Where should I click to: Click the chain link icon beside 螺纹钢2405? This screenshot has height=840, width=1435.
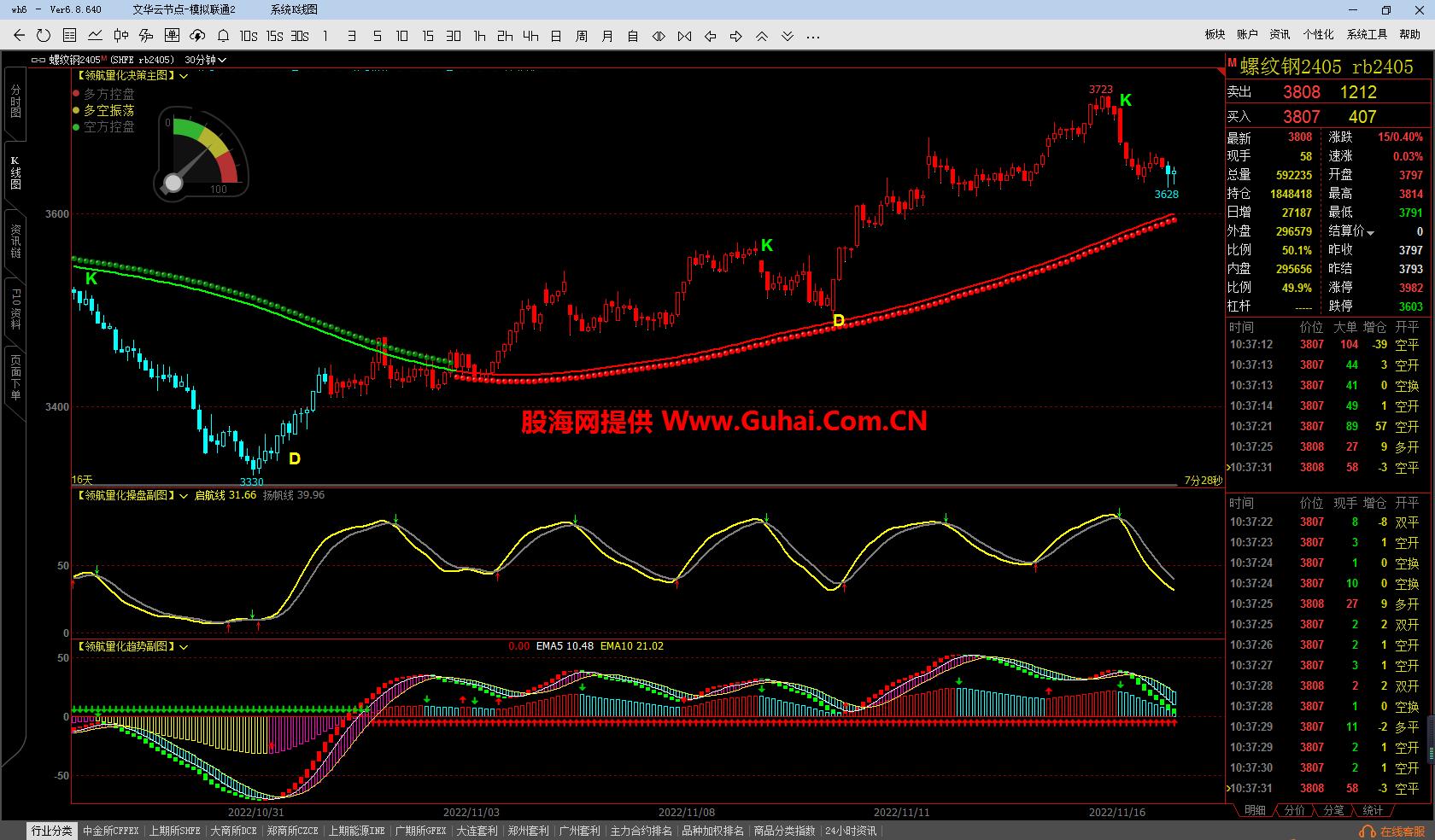point(38,60)
